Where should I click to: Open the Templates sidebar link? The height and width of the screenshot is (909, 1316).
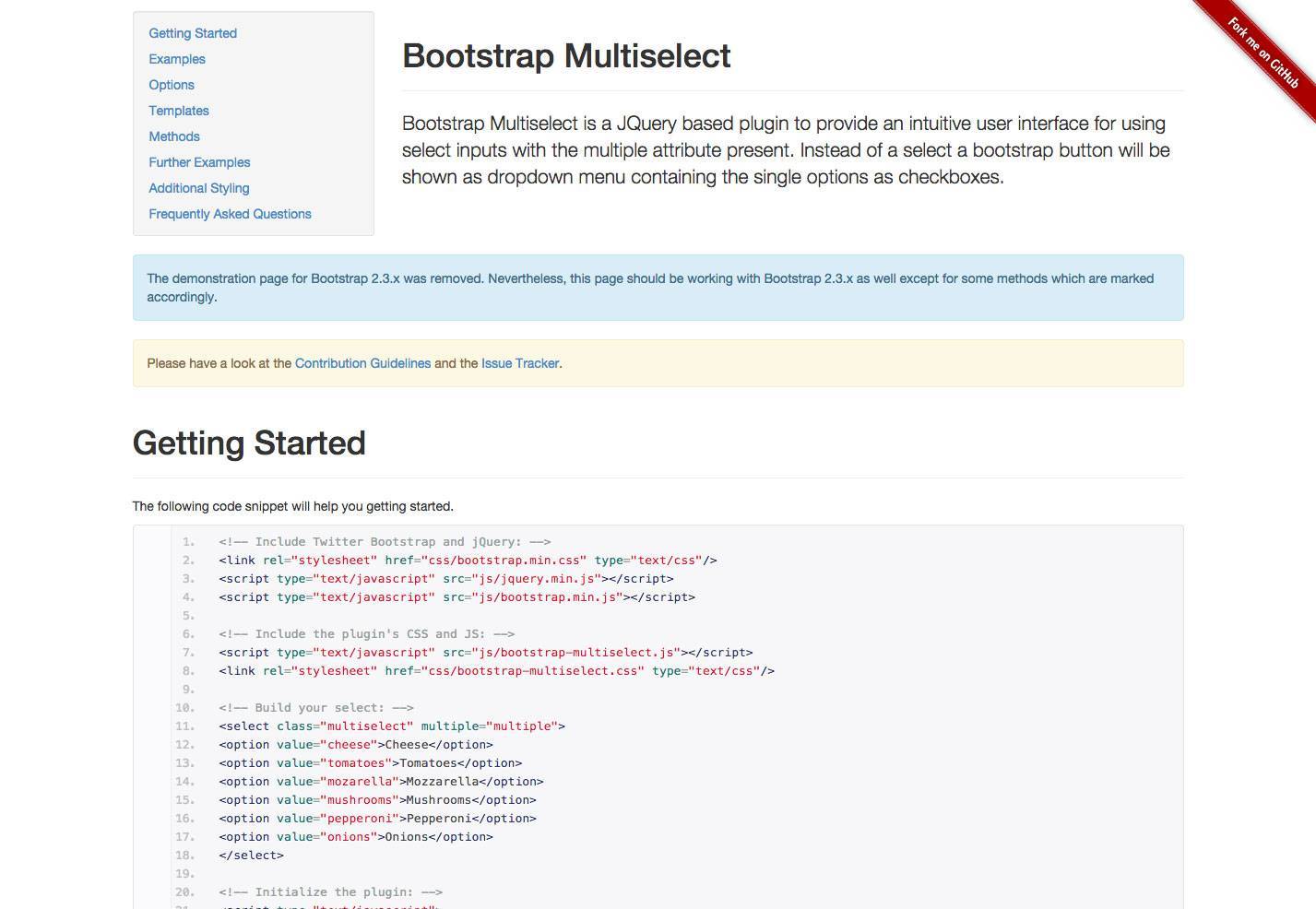179,111
